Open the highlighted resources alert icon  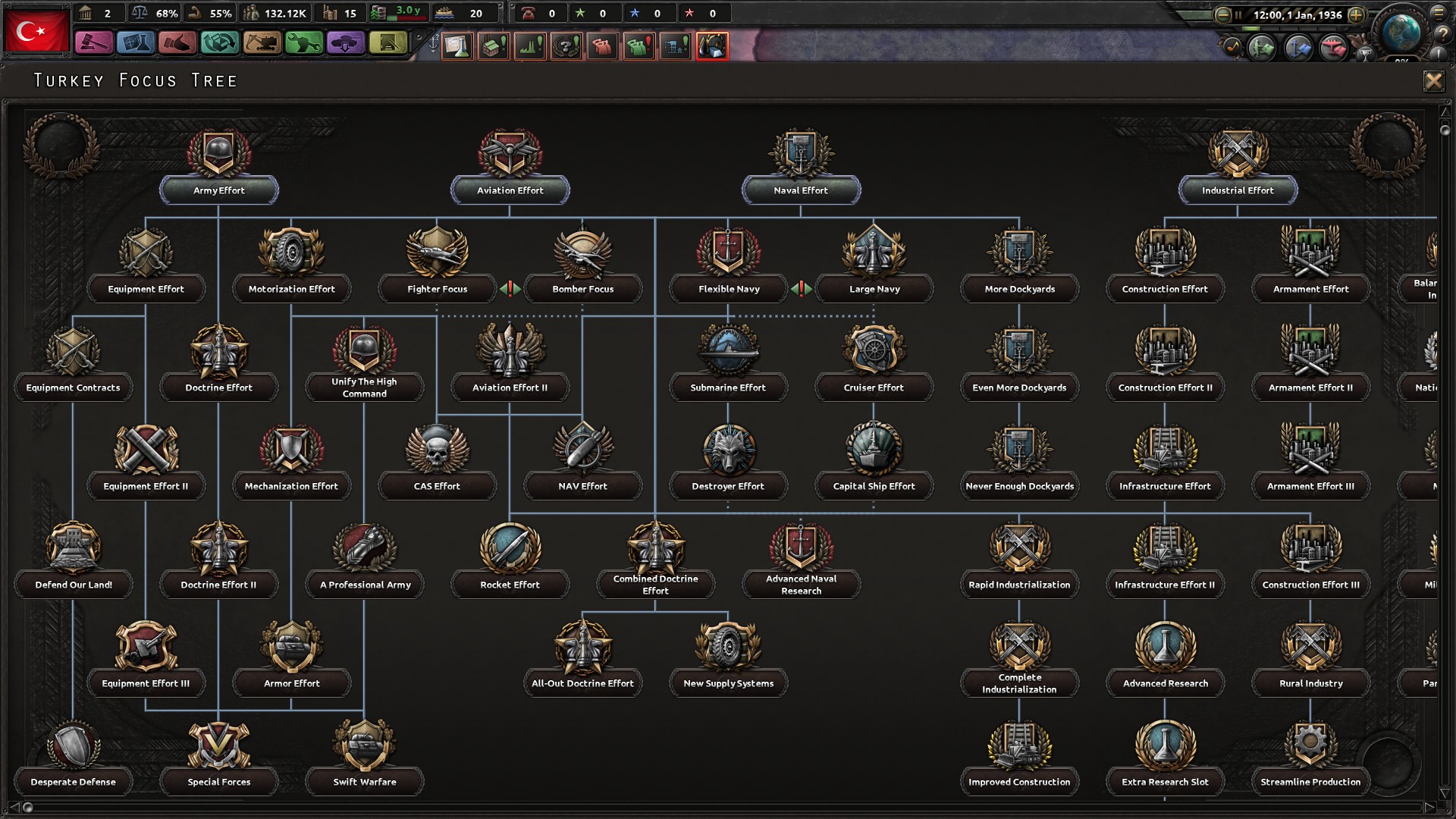tap(712, 45)
